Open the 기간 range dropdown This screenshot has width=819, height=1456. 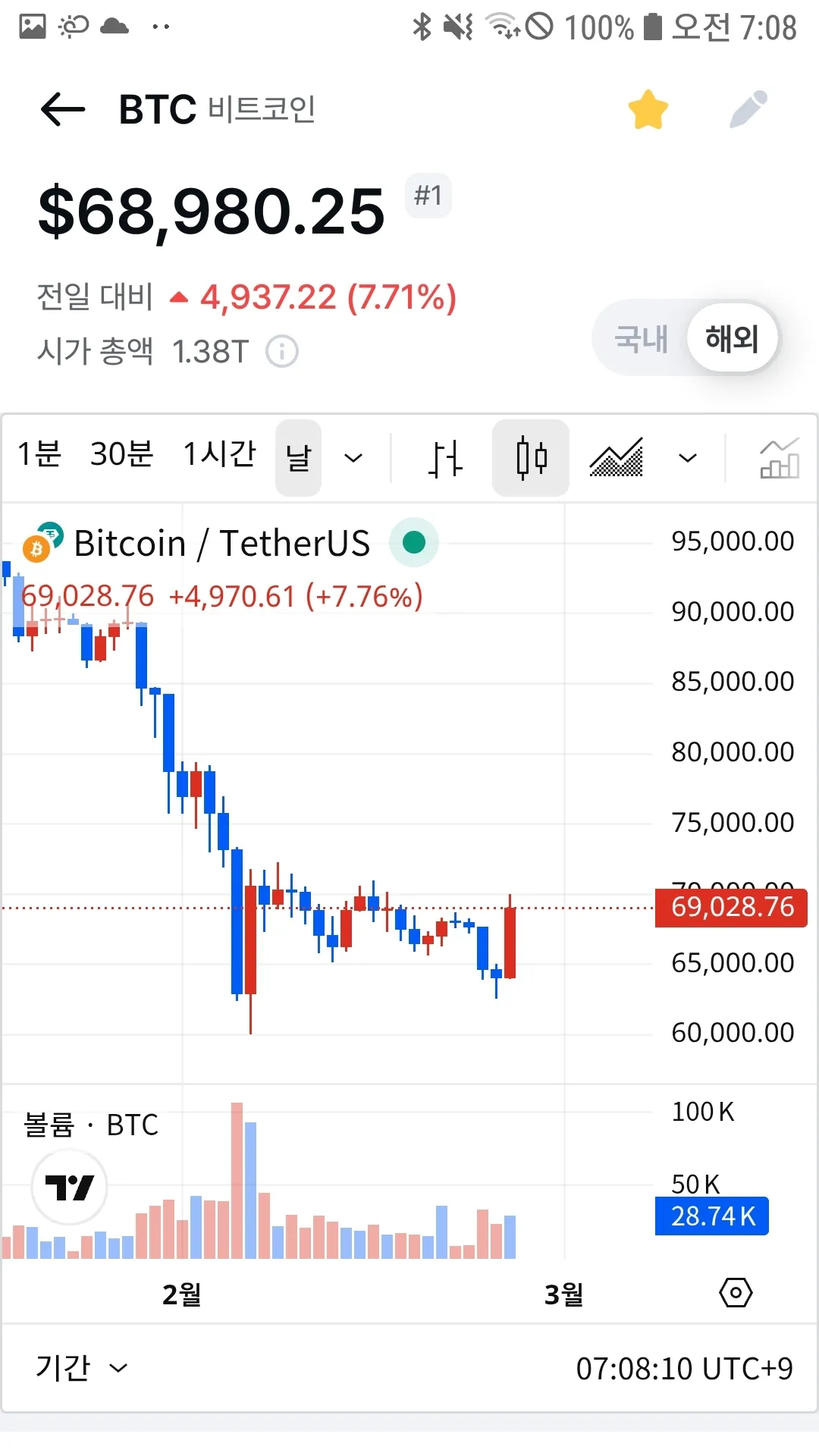pyautogui.click(x=81, y=1368)
